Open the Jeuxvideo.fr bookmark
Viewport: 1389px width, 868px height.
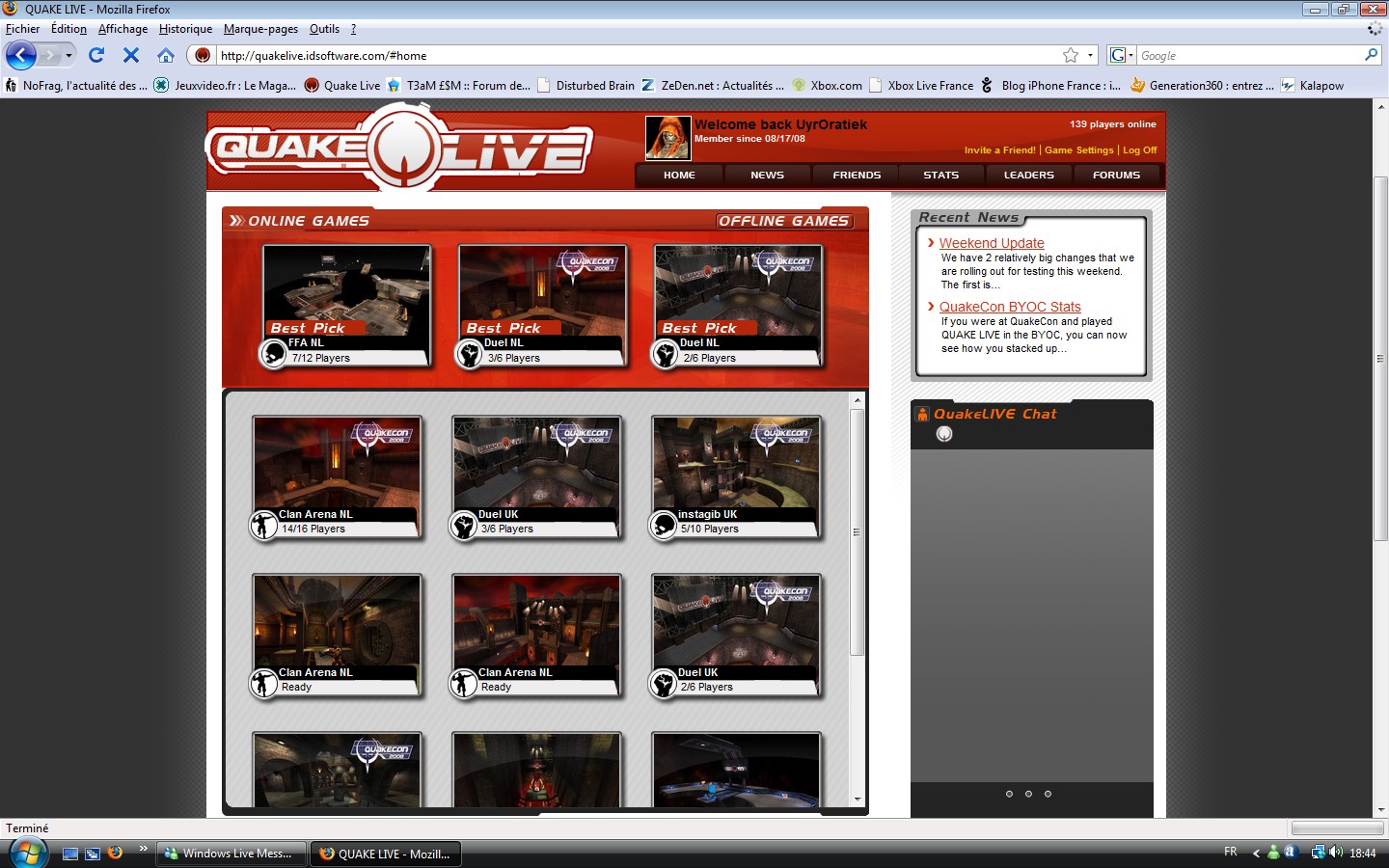pos(226,86)
